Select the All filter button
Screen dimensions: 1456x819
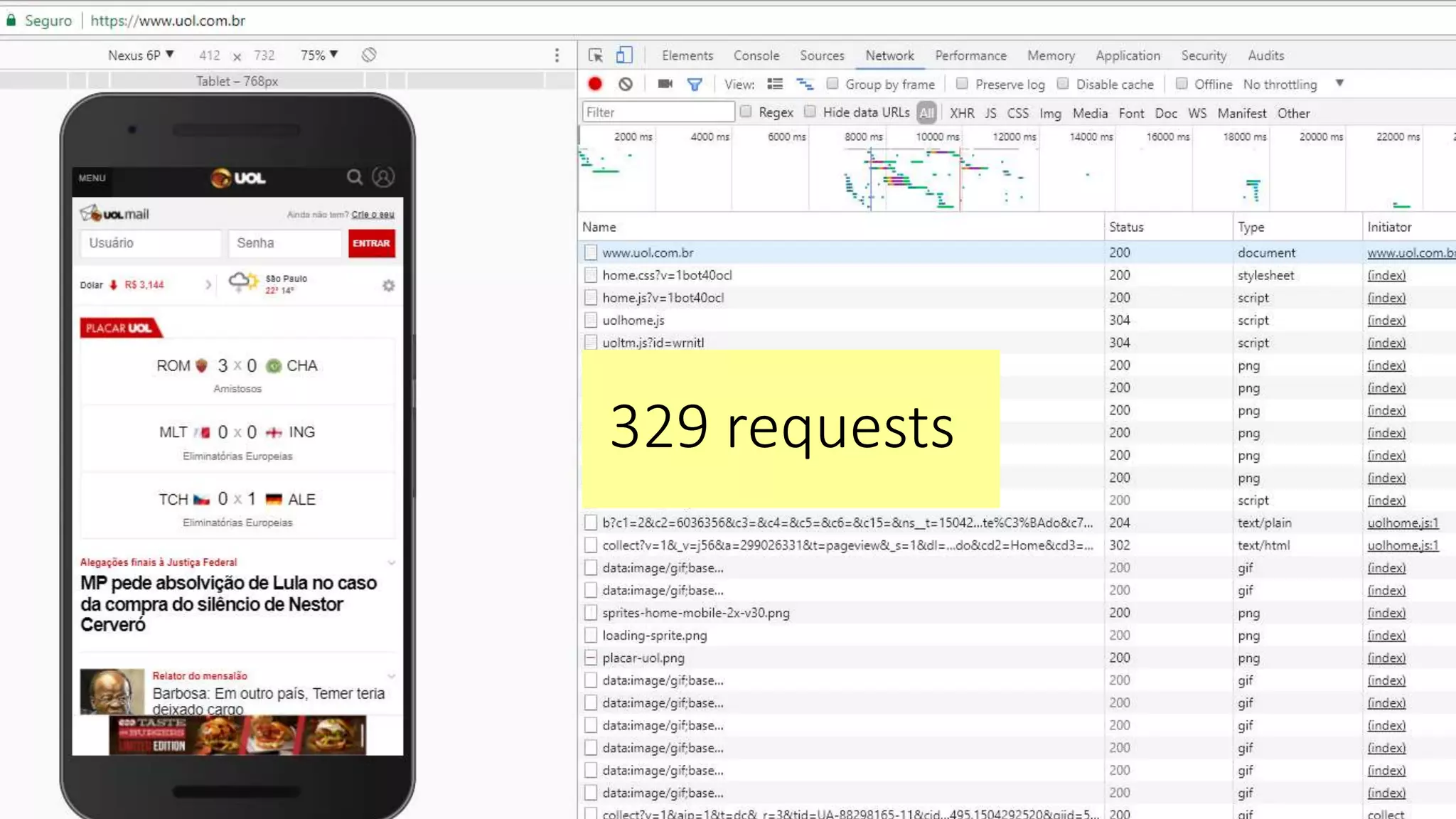pos(926,112)
